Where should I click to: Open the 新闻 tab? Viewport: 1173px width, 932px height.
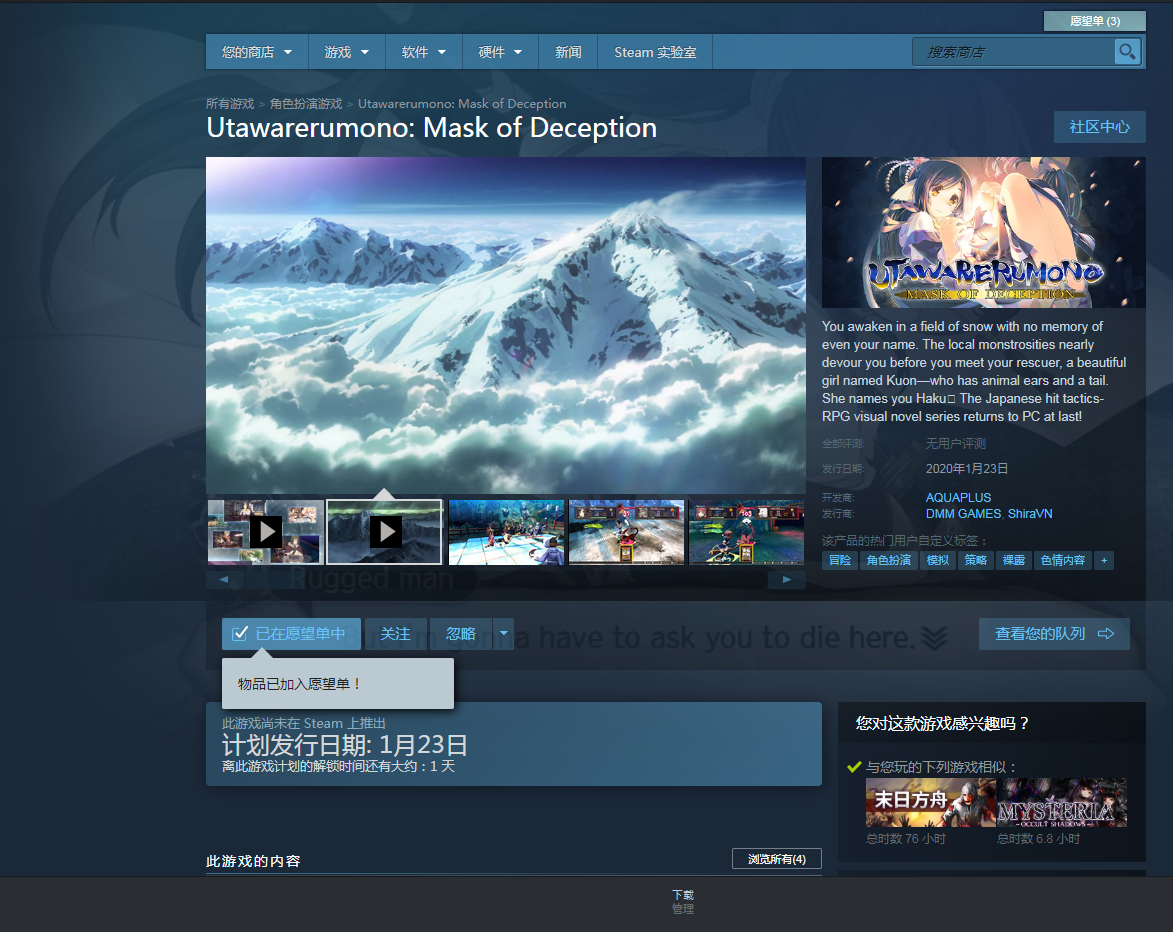[568, 52]
